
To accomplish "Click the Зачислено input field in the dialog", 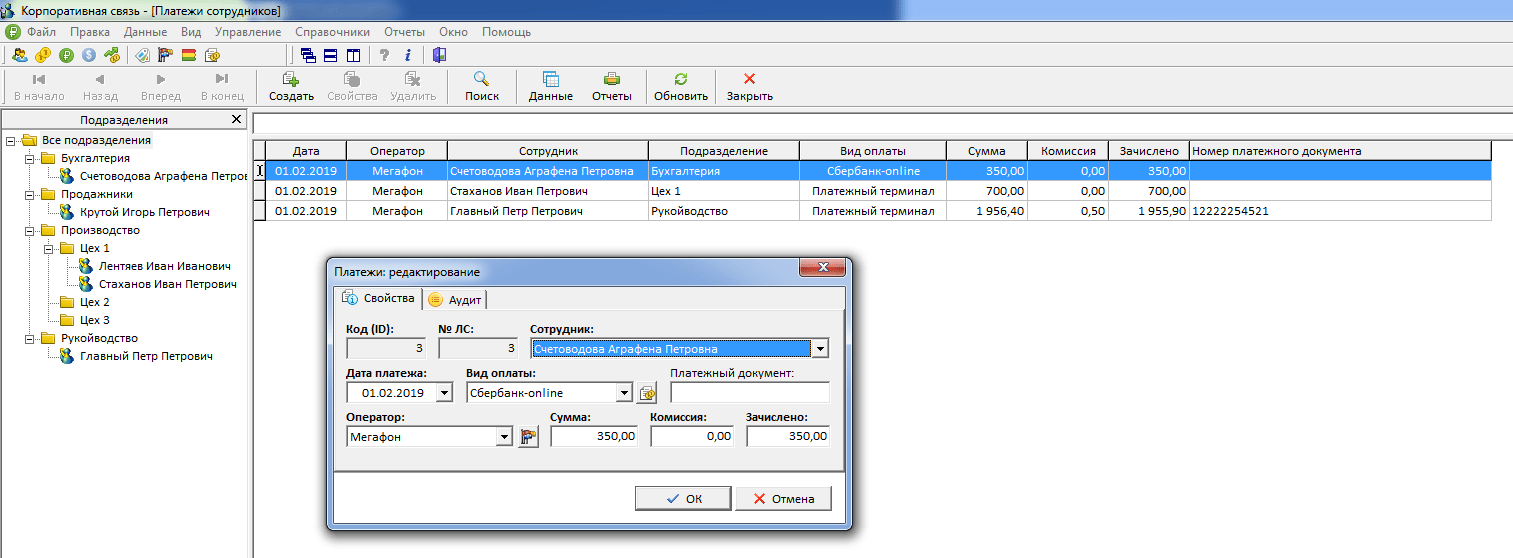I will coord(788,437).
